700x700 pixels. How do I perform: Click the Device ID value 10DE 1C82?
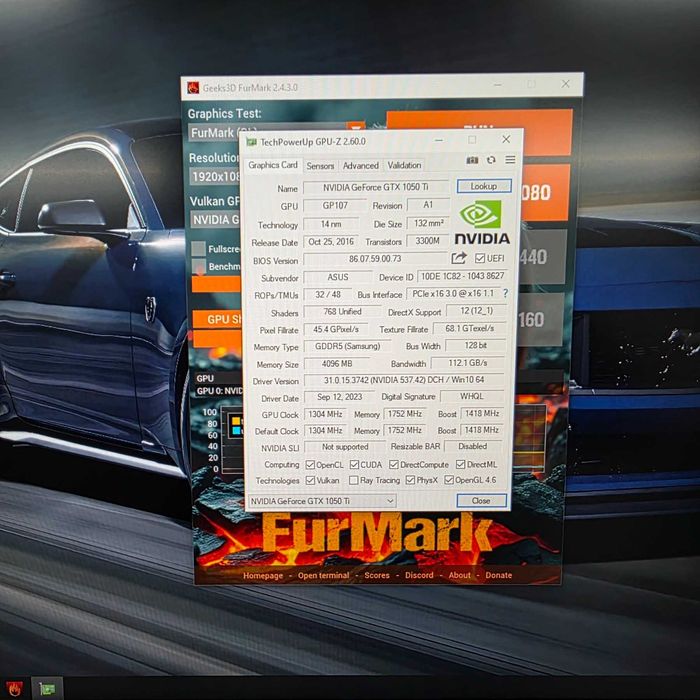tap(462, 276)
